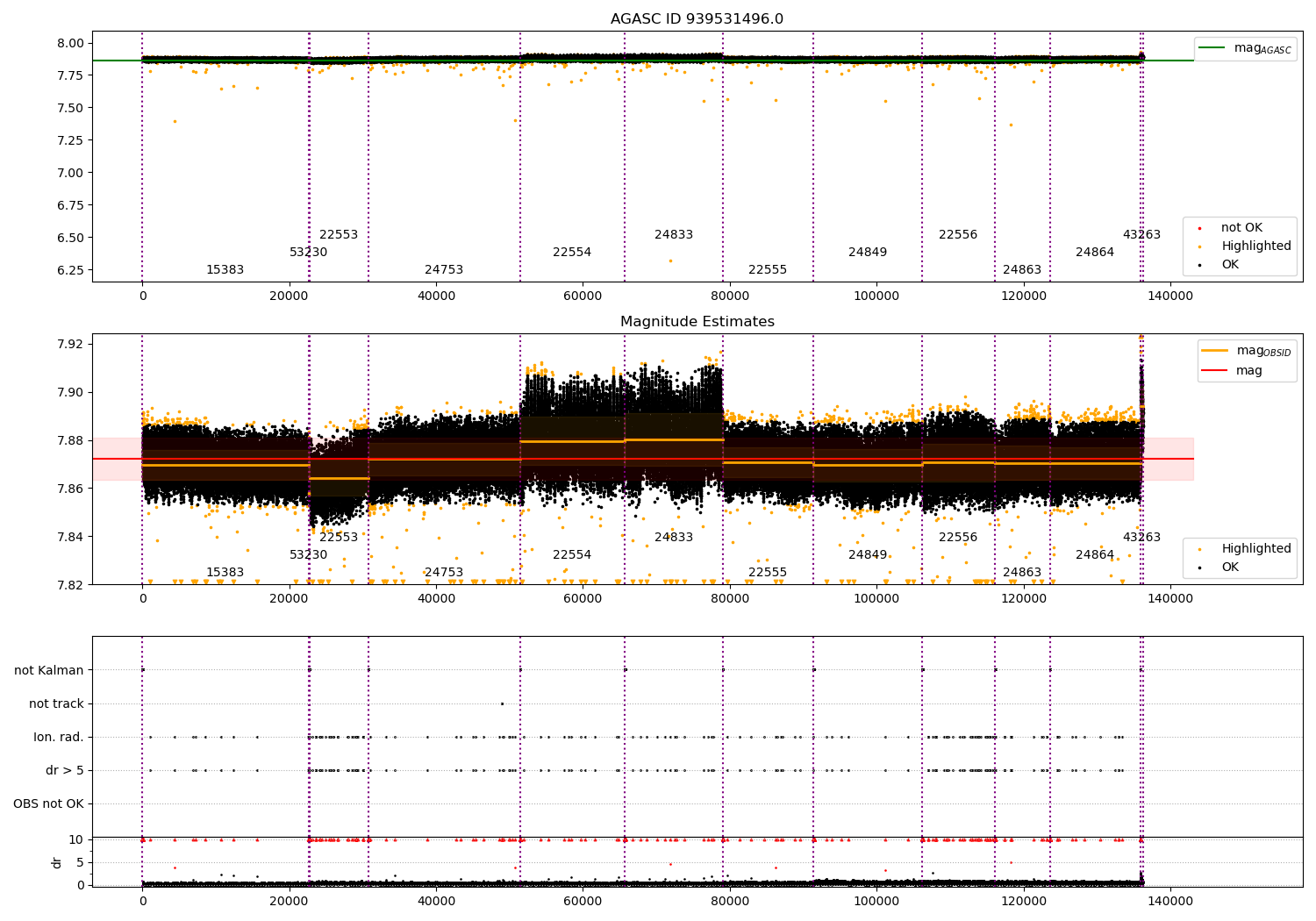1316x921 pixels.
Task: Select 'Highlighted' legend entry in Magnitude Estimates plot
Action: 1256,549
